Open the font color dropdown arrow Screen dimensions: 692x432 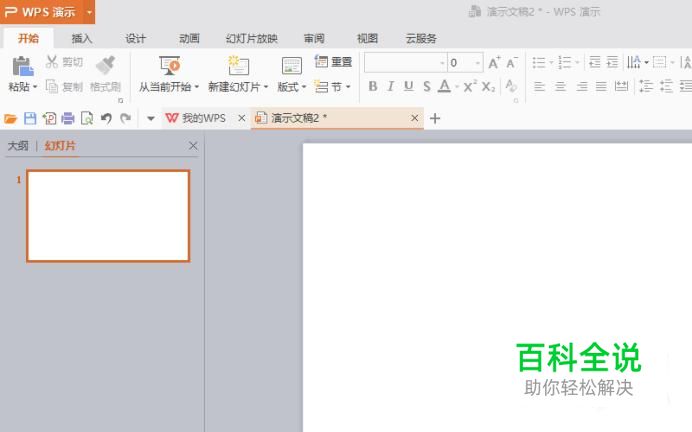(x=457, y=87)
